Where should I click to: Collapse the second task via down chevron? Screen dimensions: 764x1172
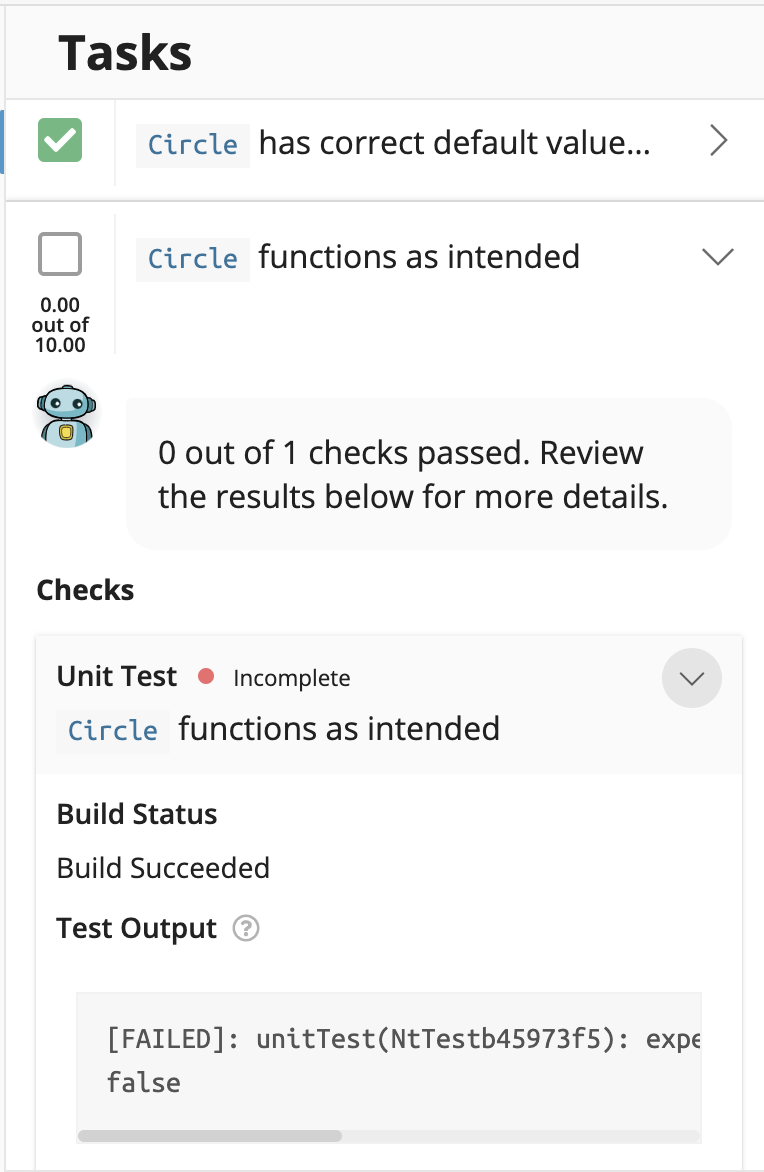(x=717, y=256)
